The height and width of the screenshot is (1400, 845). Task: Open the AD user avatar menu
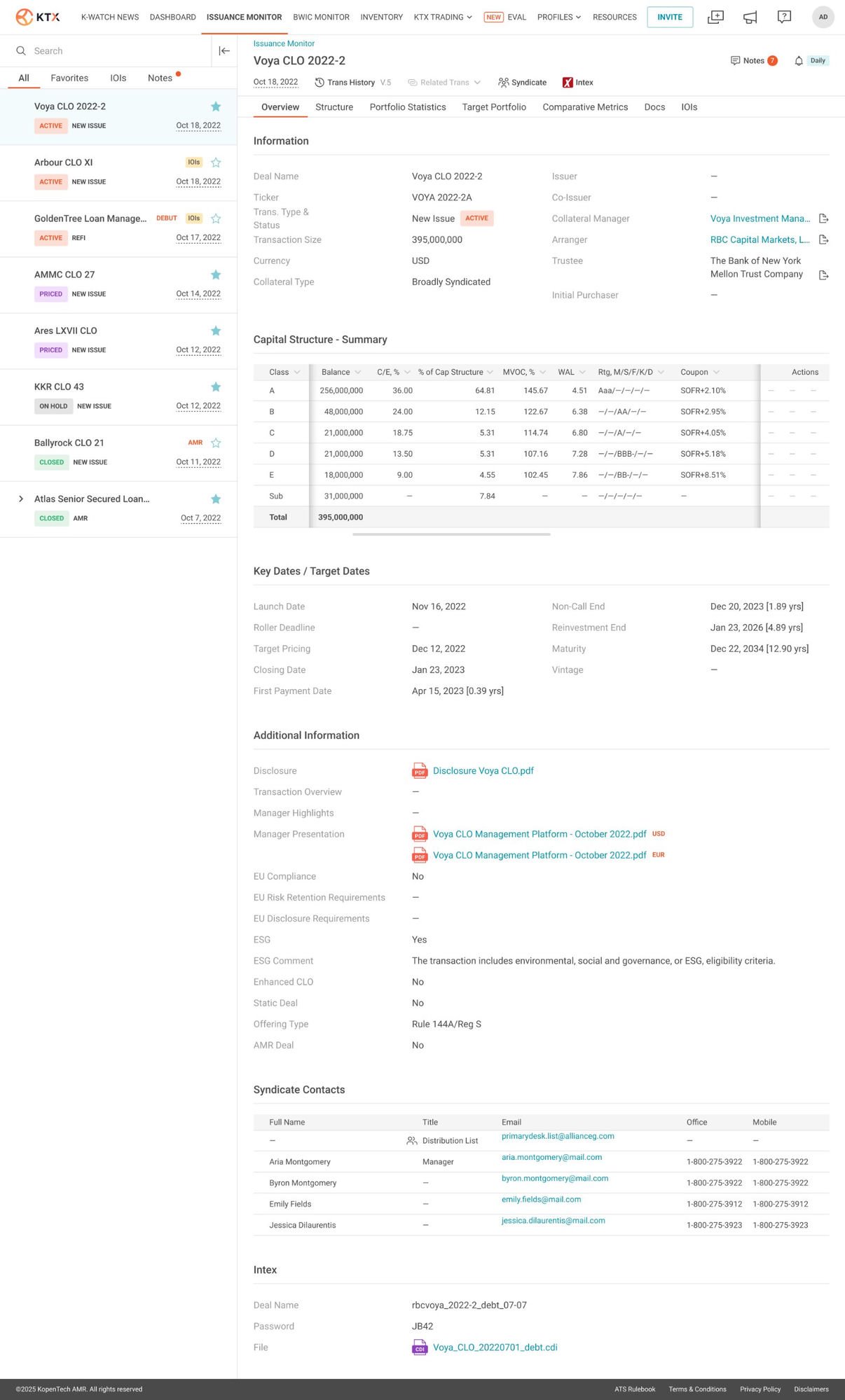823,17
